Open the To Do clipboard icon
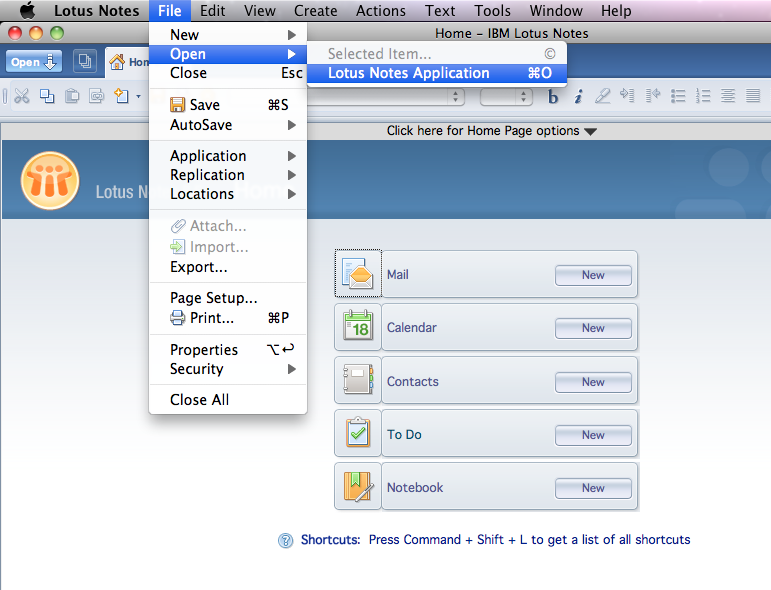Screen dimensions: 771x590 click(358, 433)
